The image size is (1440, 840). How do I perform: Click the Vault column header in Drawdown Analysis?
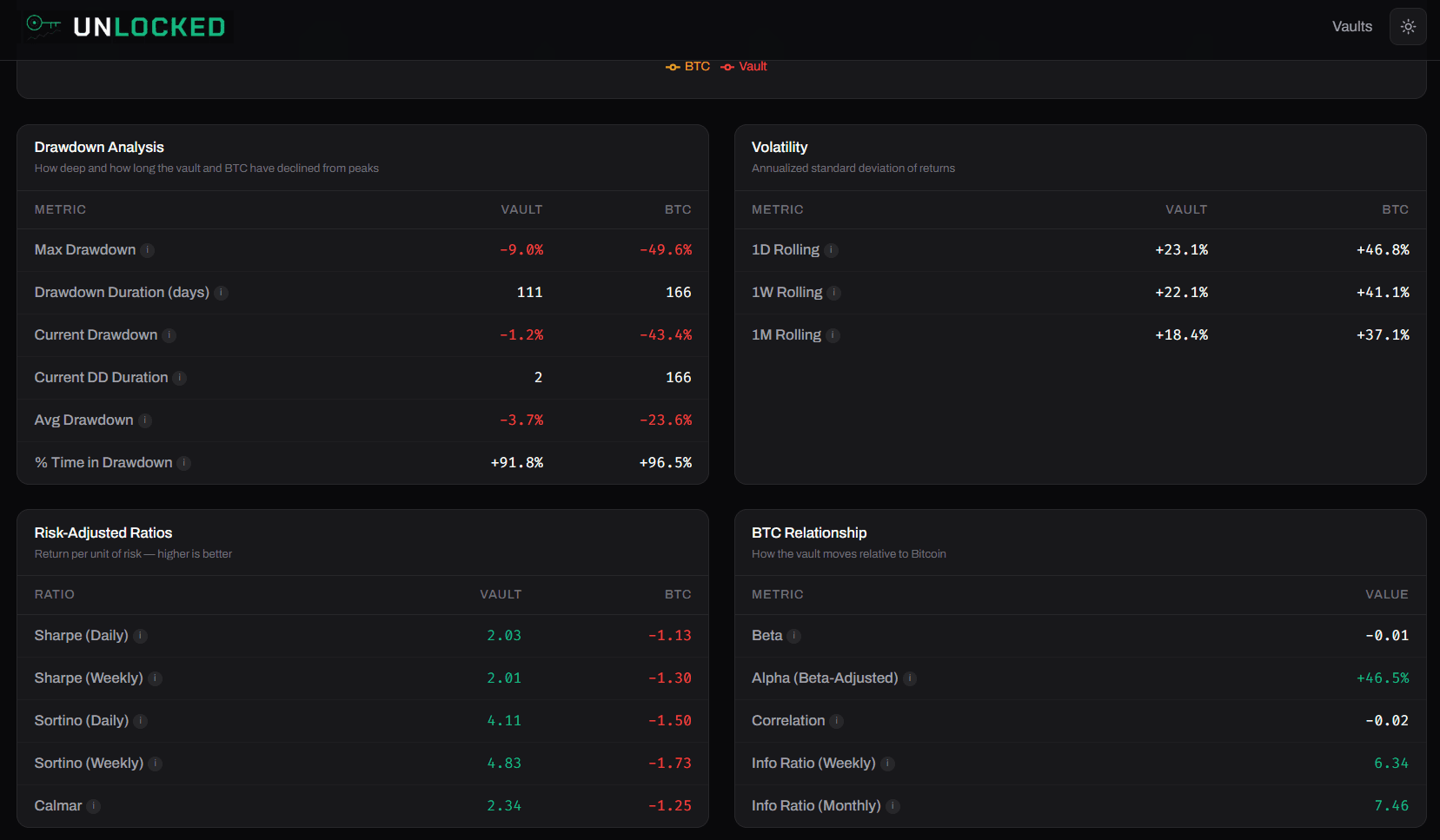pos(521,209)
